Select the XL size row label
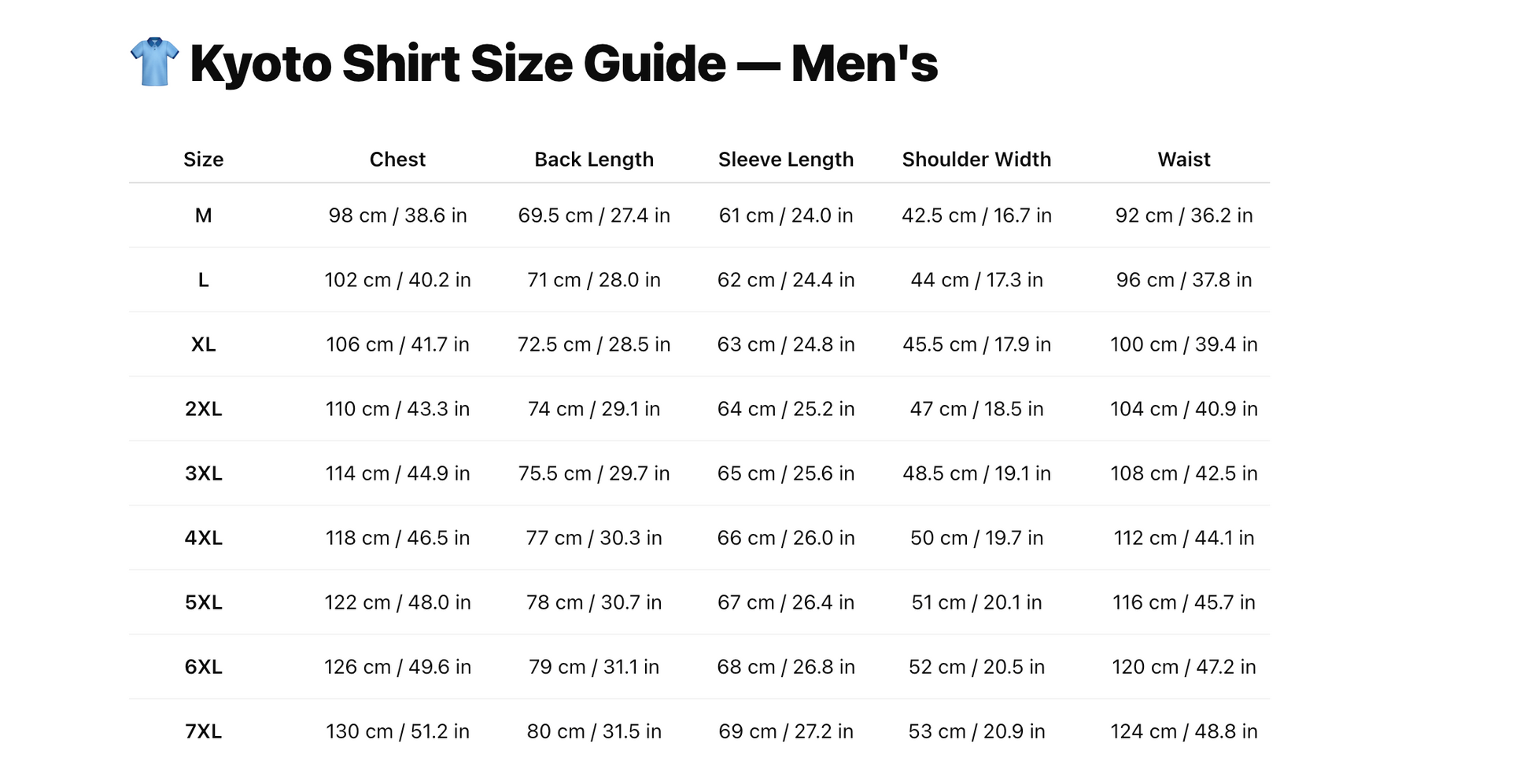Image resolution: width=1531 pixels, height=784 pixels. pyautogui.click(x=203, y=344)
